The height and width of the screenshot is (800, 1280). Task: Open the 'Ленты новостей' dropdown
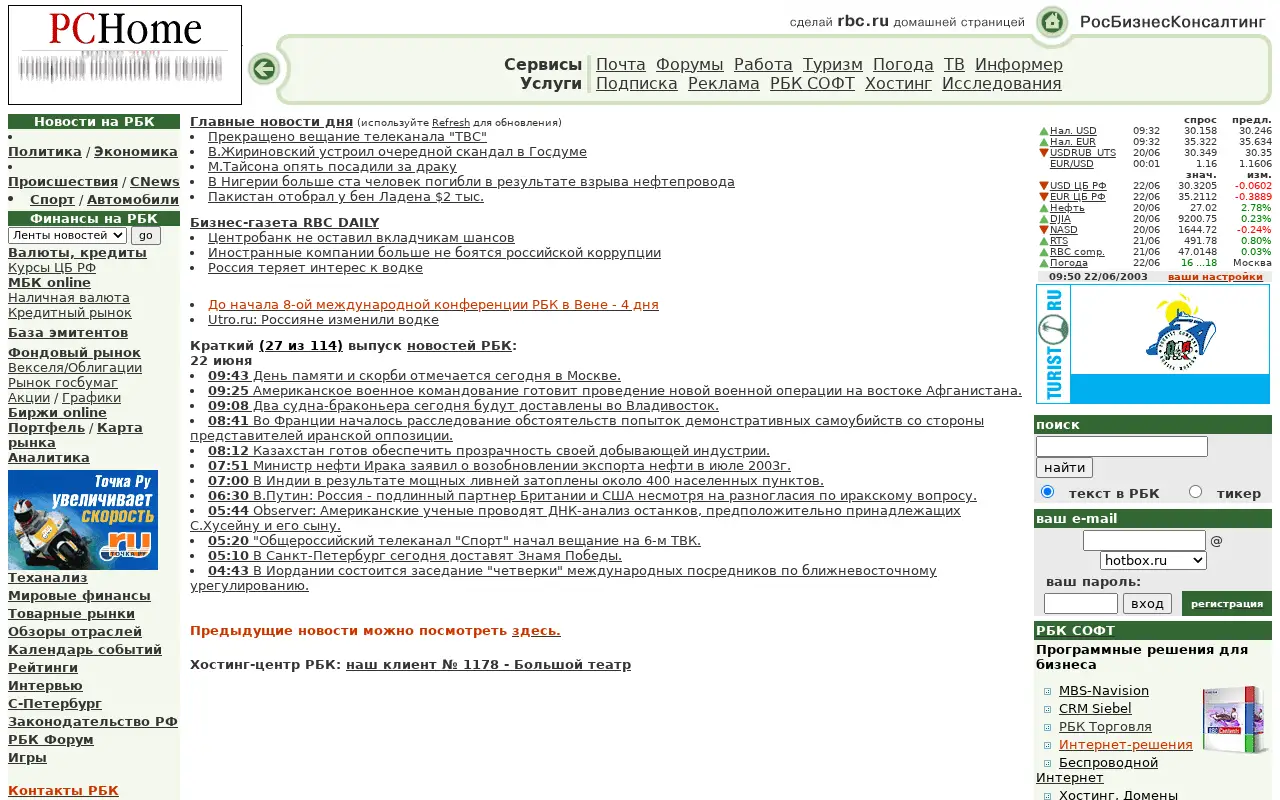[68, 235]
